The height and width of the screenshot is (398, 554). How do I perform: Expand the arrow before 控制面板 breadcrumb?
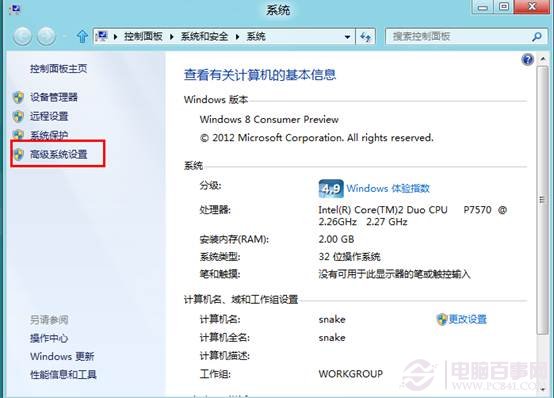(115, 36)
